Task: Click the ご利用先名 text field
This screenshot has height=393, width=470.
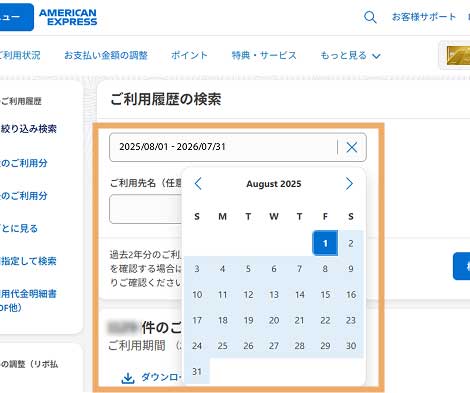Action: 146,209
